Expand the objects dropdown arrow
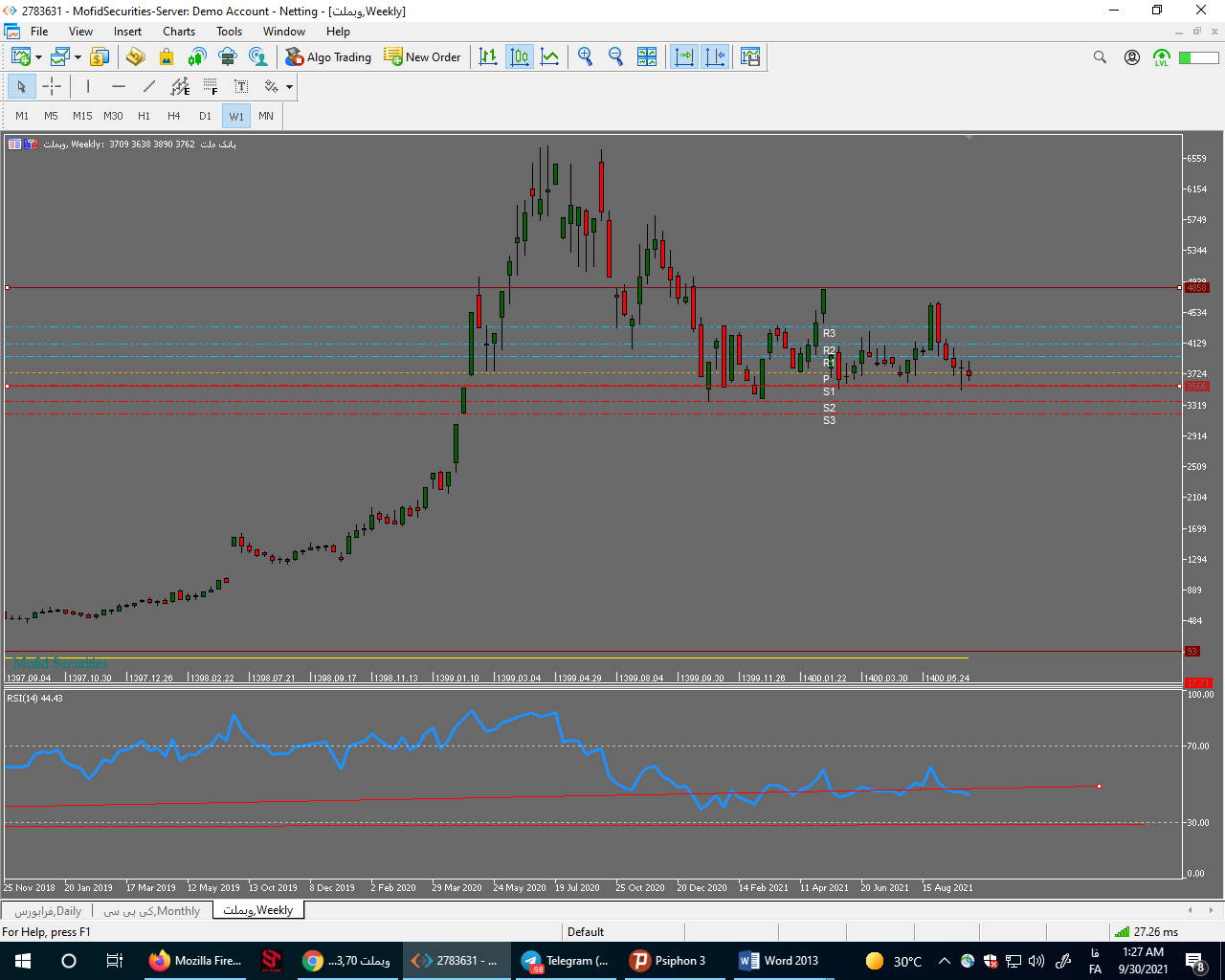 coord(289,87)
